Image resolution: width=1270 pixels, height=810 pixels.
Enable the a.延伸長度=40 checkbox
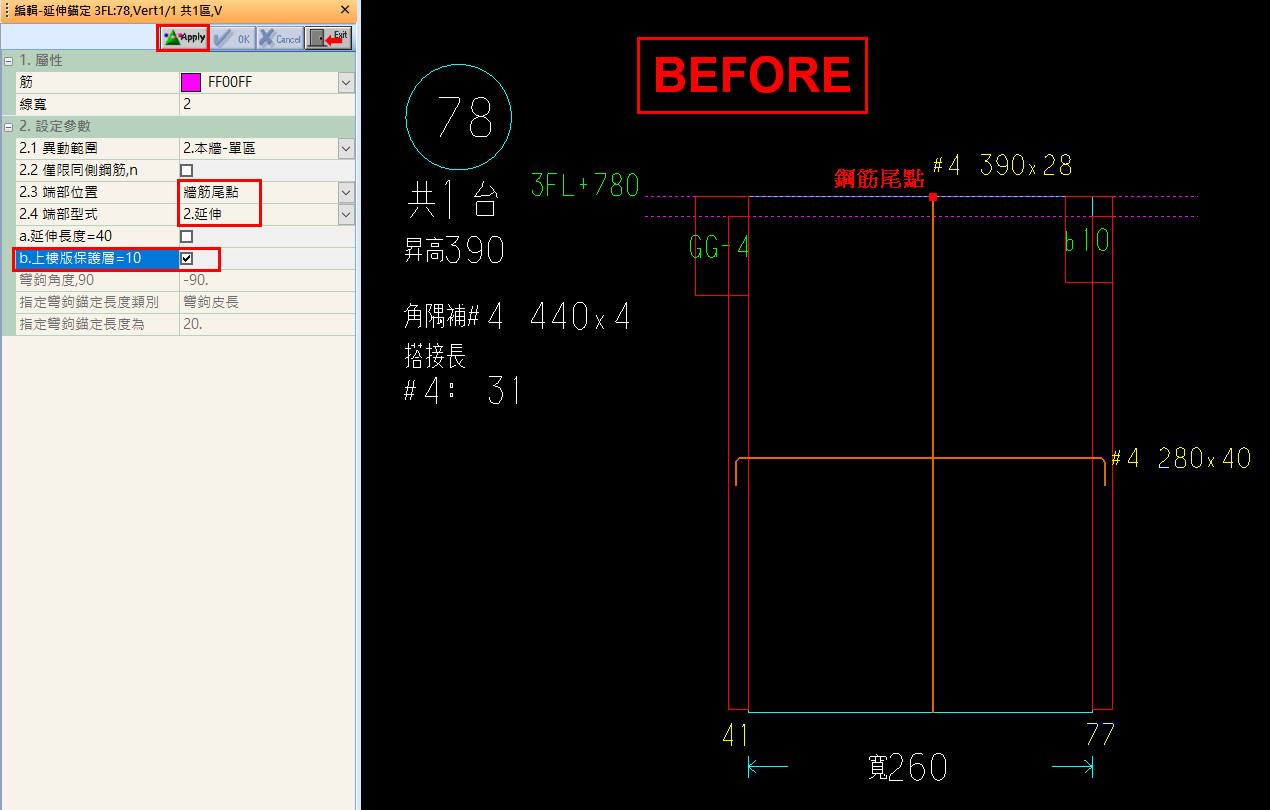point(186,237)
